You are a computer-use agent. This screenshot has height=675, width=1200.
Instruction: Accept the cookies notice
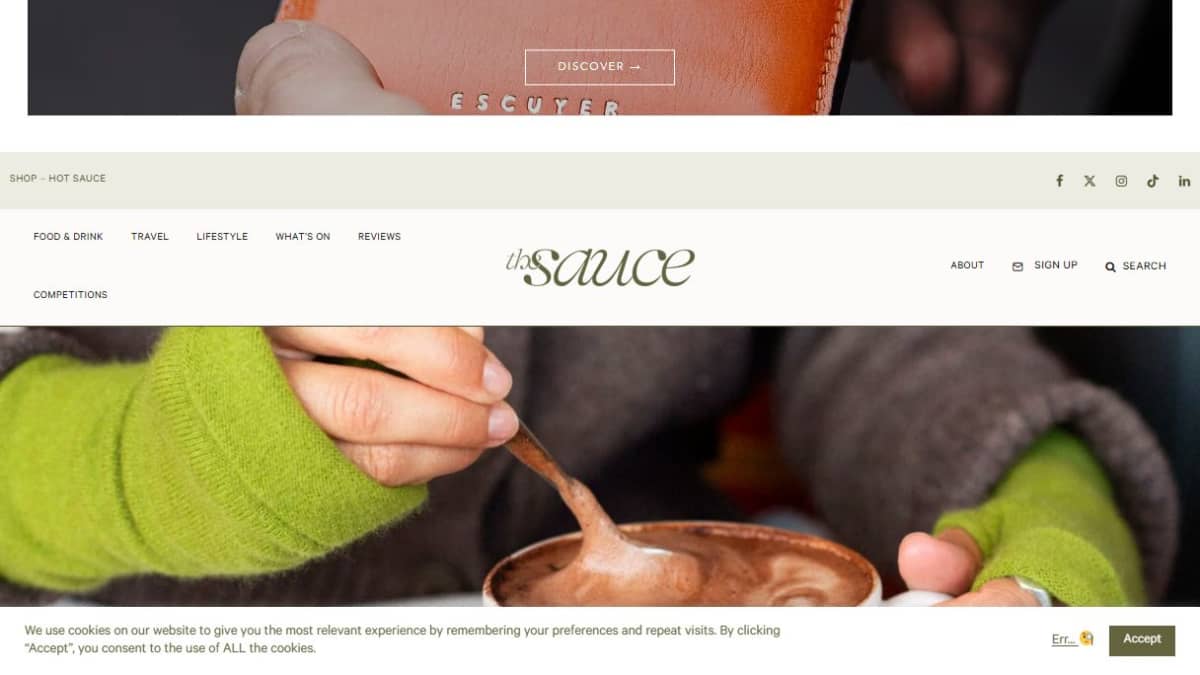tap(1142, 640)
